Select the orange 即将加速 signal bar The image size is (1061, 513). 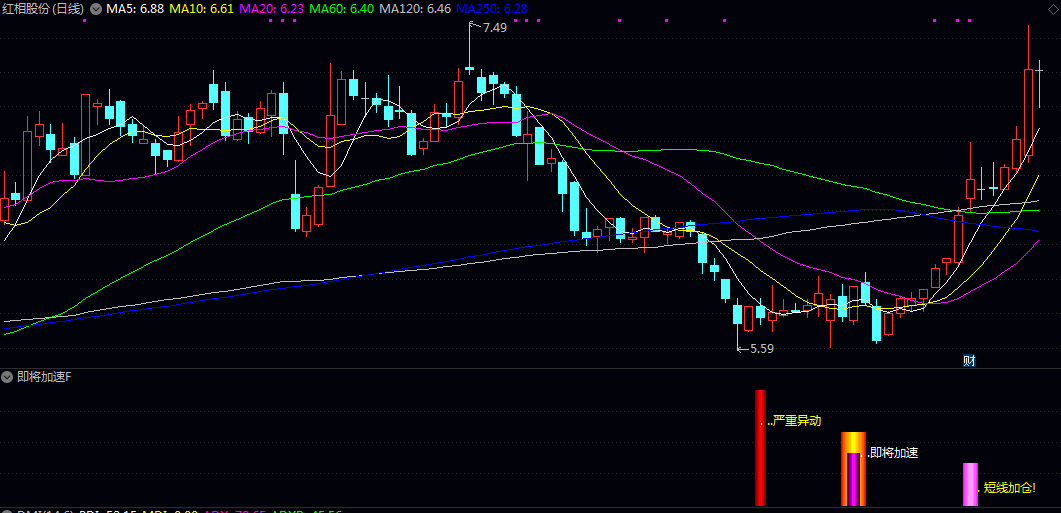tap(852, 468)
